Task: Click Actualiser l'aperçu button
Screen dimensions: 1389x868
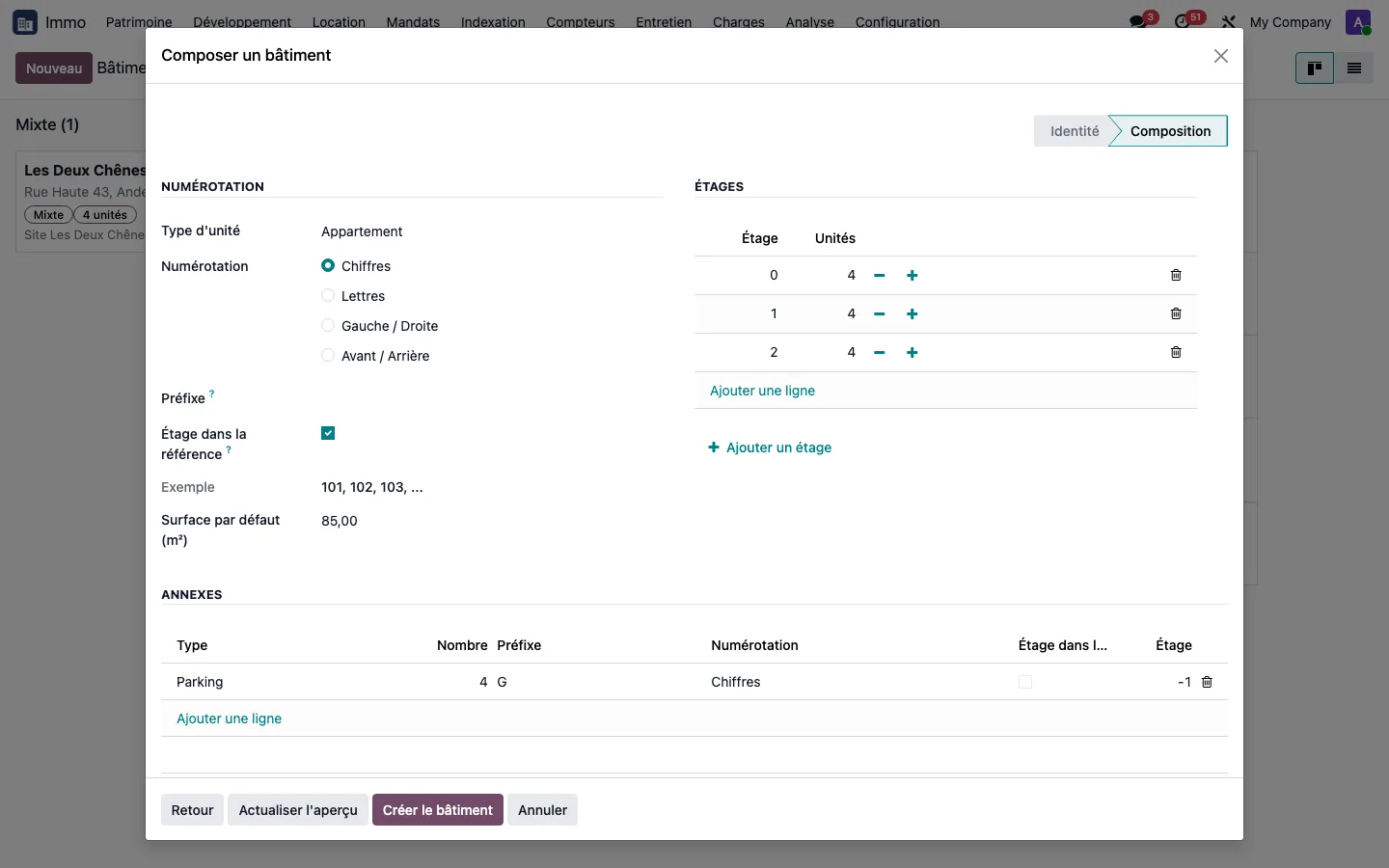Action: [298, 810]
